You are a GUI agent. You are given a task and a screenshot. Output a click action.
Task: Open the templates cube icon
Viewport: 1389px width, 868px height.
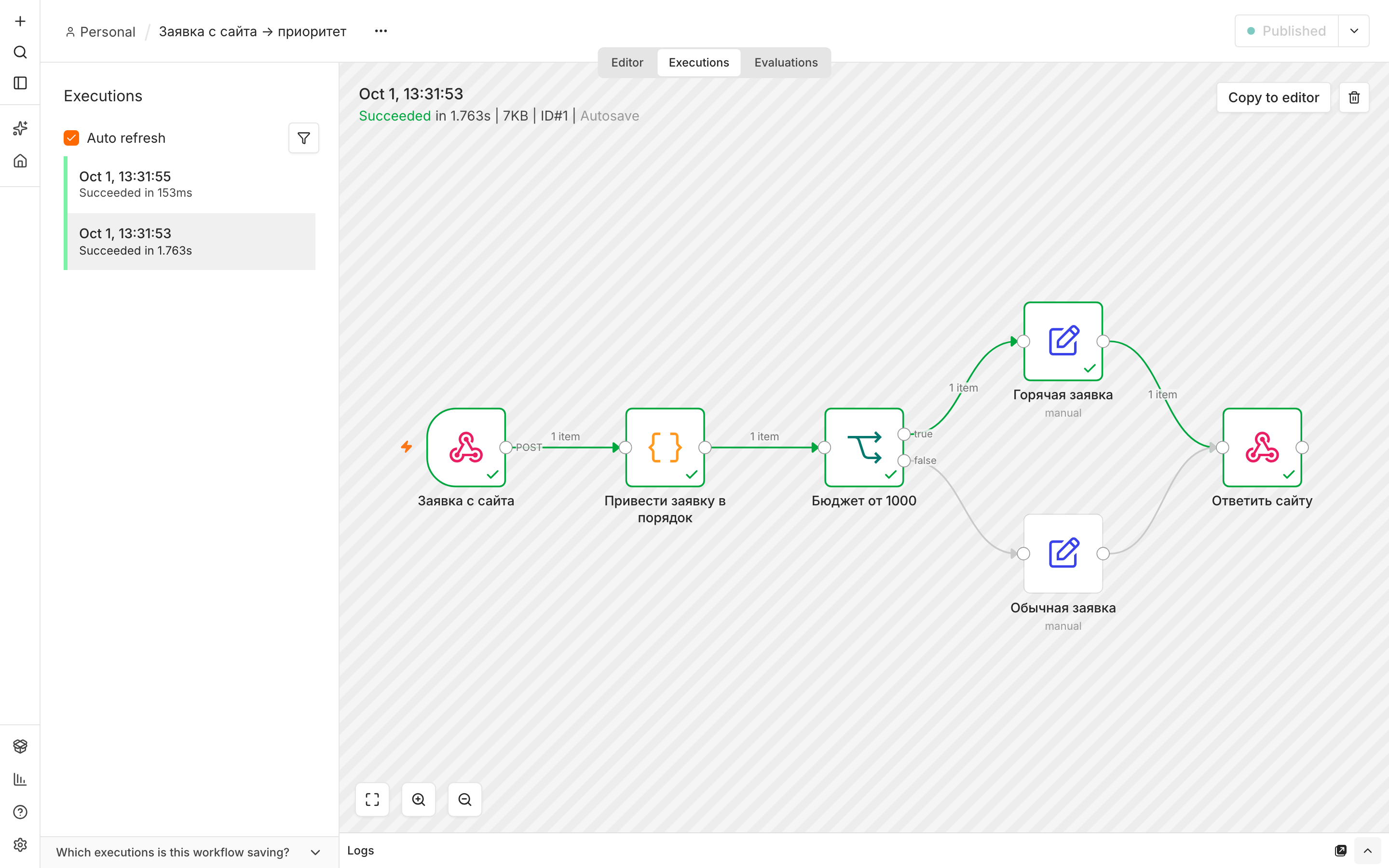click(20, 746)
